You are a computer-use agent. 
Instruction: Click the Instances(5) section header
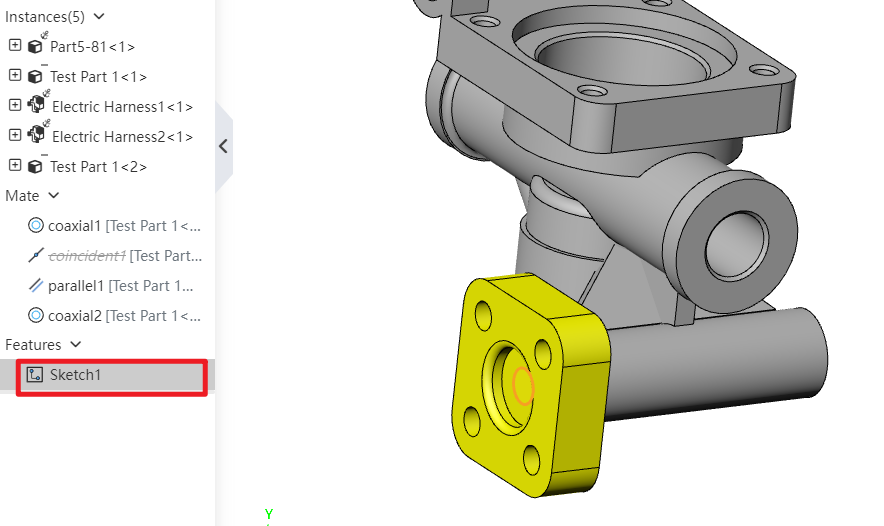pyautogui.click(x=45, y=17)
